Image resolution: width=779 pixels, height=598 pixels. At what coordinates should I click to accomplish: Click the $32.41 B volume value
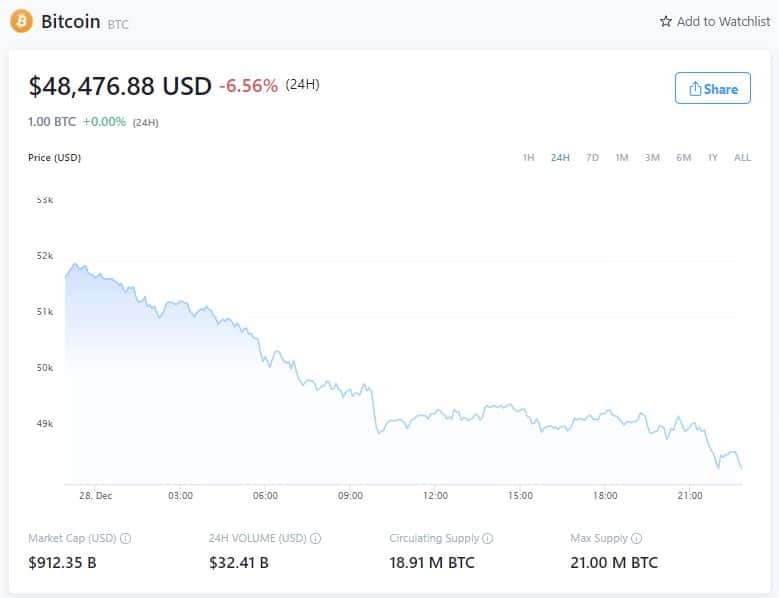pyautogui.click(x=238, y=563)
